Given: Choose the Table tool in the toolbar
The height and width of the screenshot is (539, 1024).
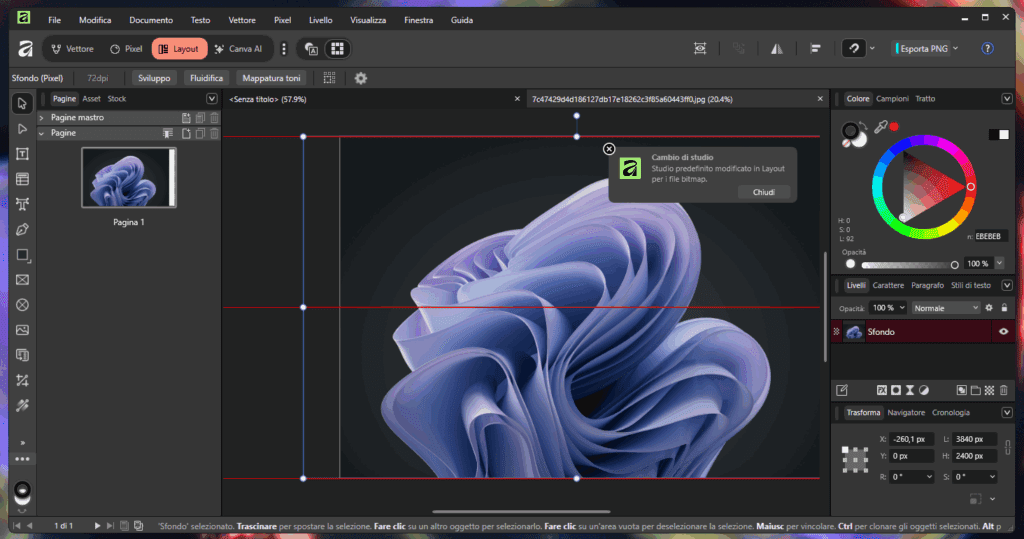Looking at the screenshot, I should pyautogui.click(x=22, y=179).
